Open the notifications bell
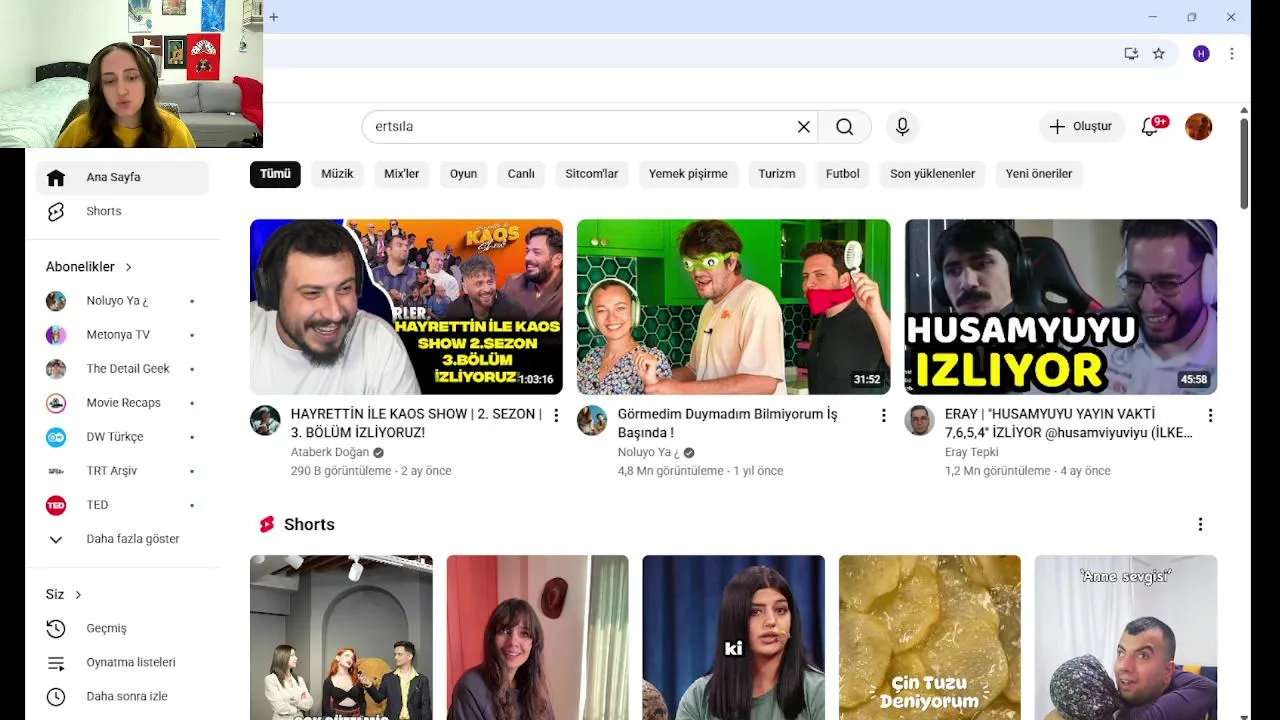 (1150, 126)
